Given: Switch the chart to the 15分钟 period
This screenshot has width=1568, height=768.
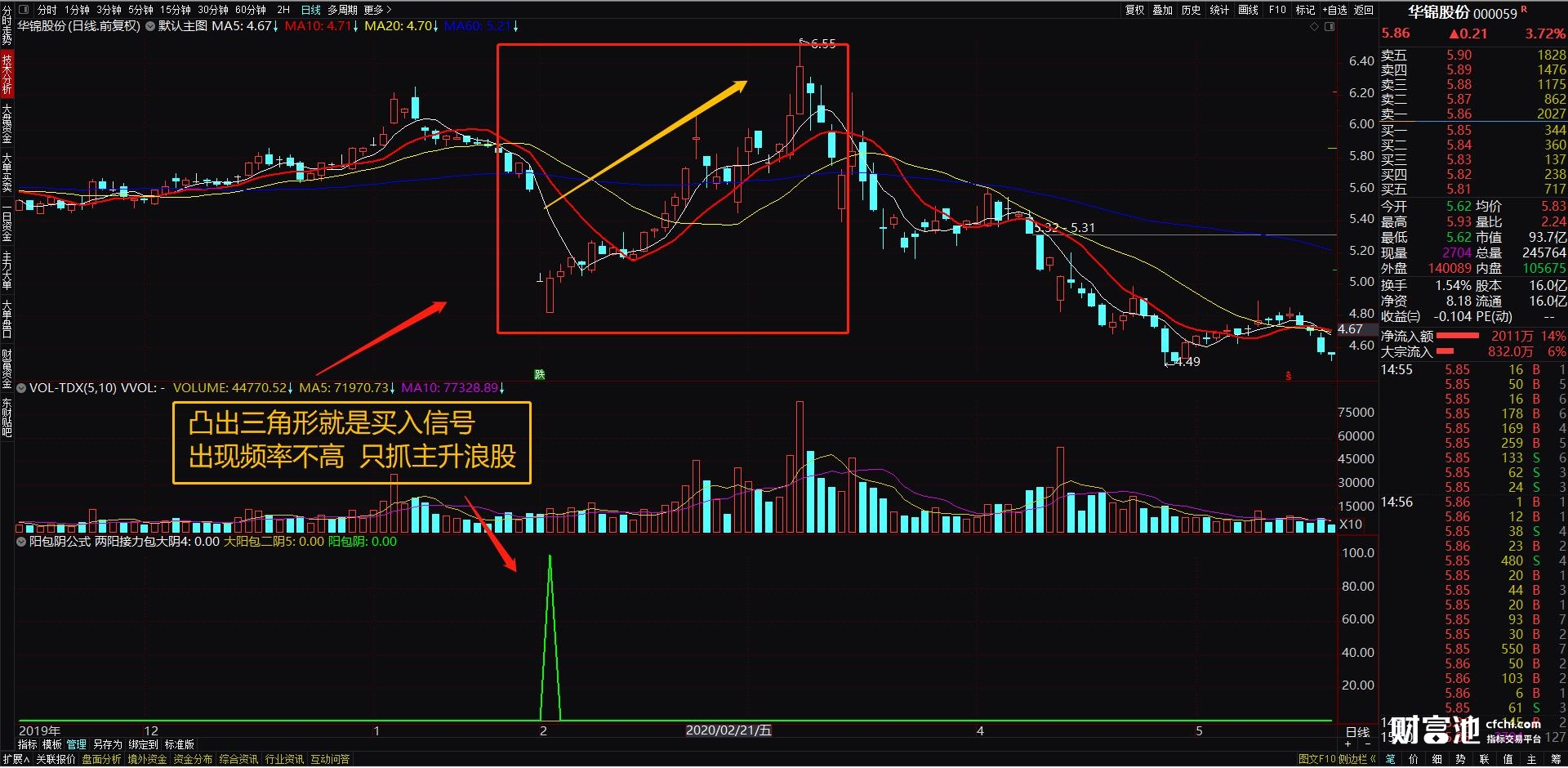Looking at the screenshot, I should pyautogui.click(x=175, y=10).
